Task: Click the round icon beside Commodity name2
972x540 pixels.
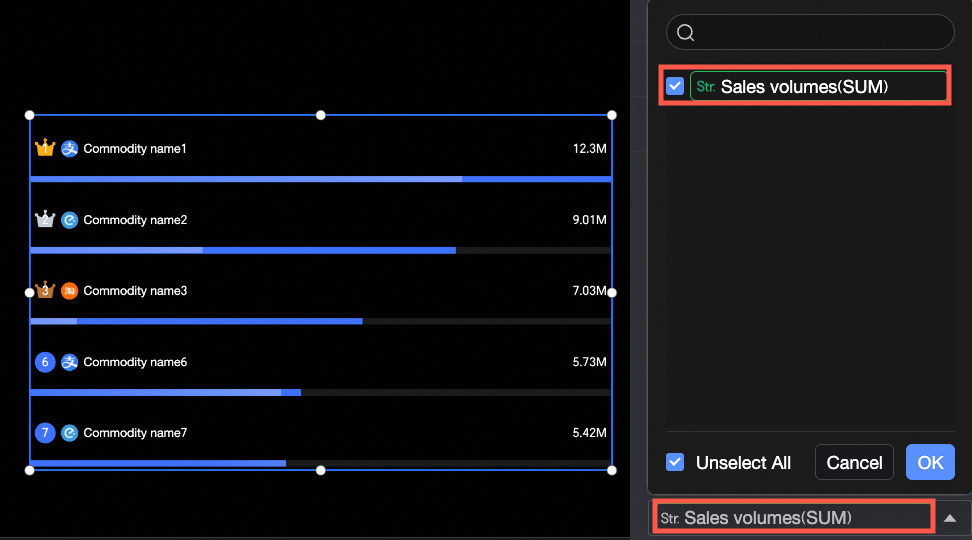Action: 69,220
